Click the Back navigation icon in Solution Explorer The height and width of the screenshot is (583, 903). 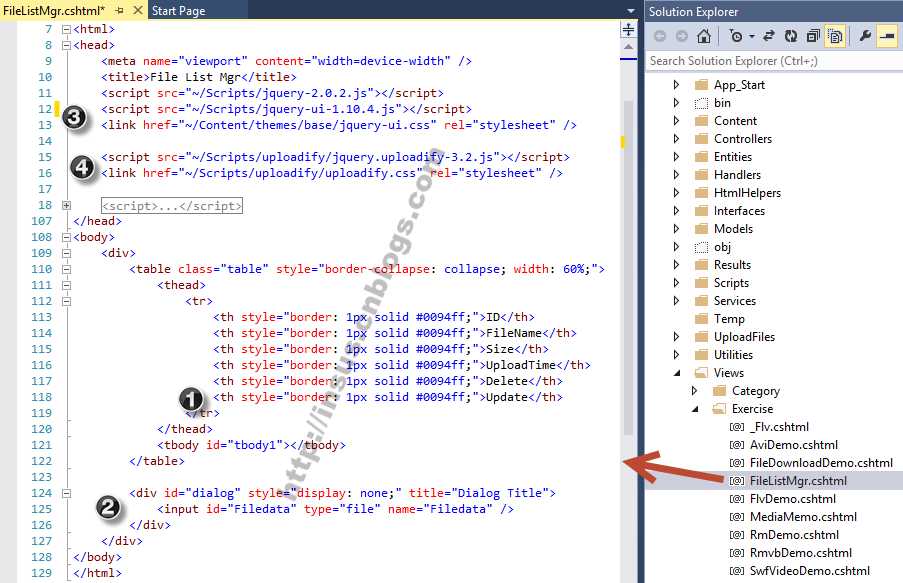coord(660,36)
